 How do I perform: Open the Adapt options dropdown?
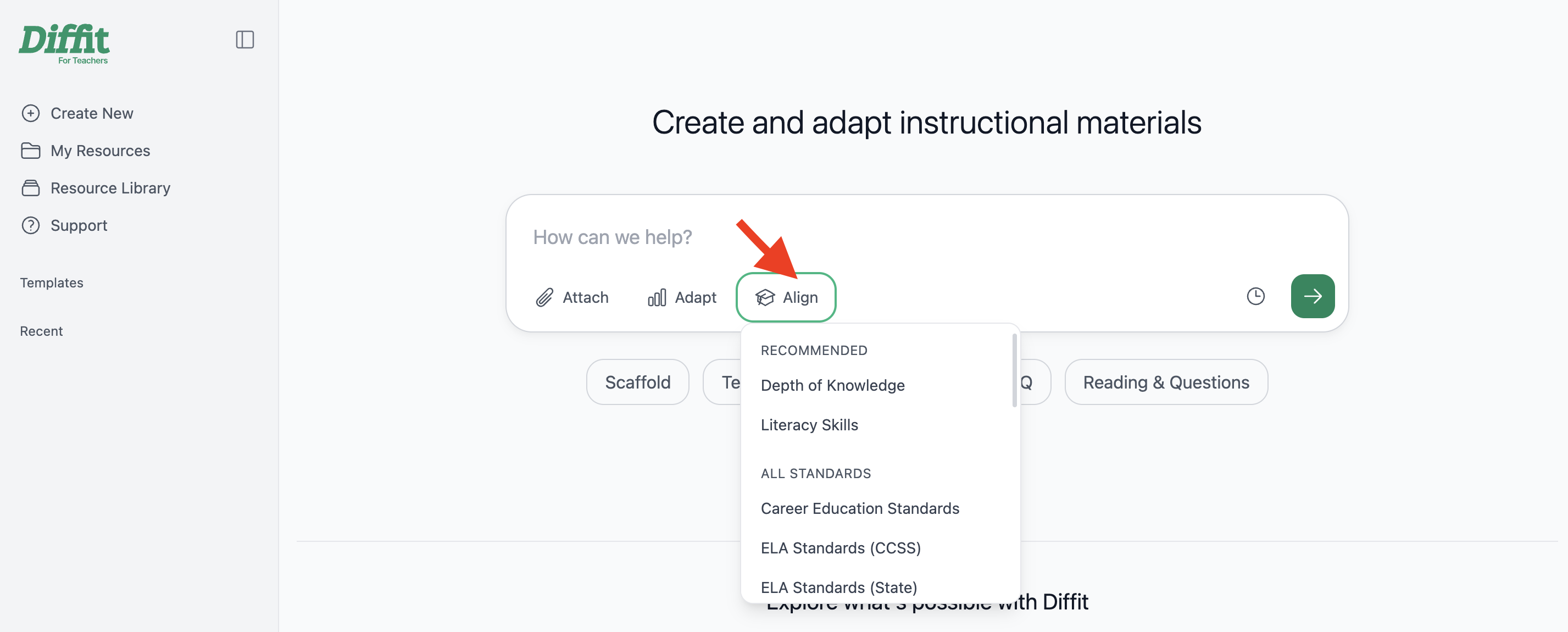(682, 297)
